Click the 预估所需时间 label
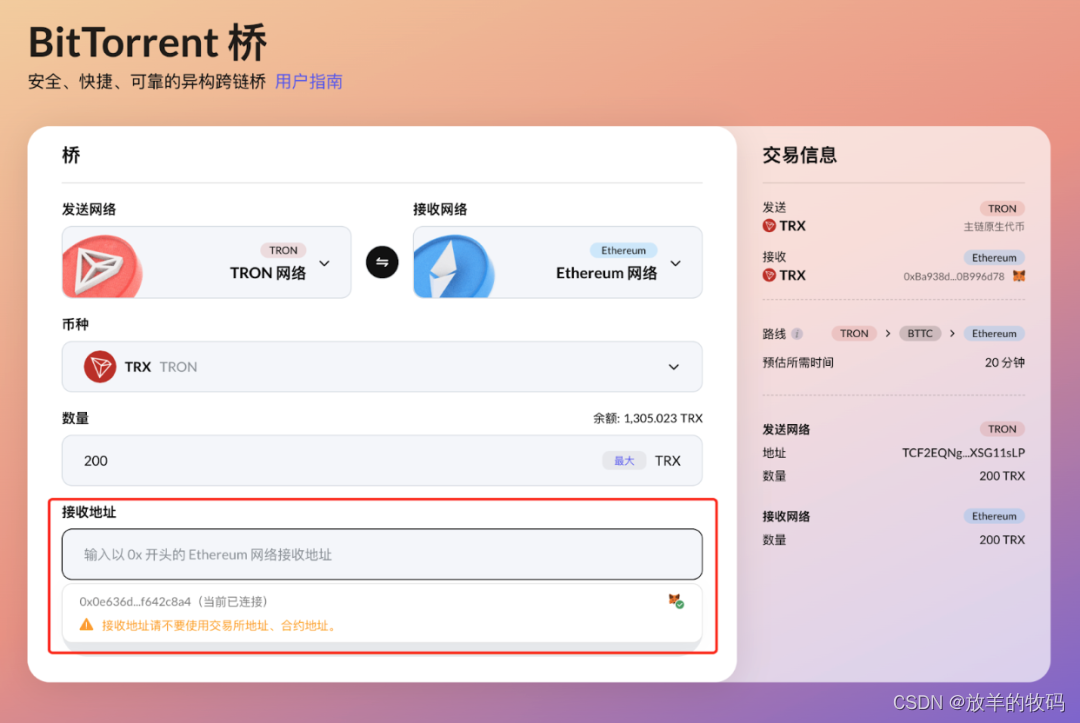Image resolution: width=1080 pixels, height=723 pixels. [x=798, y=362]
